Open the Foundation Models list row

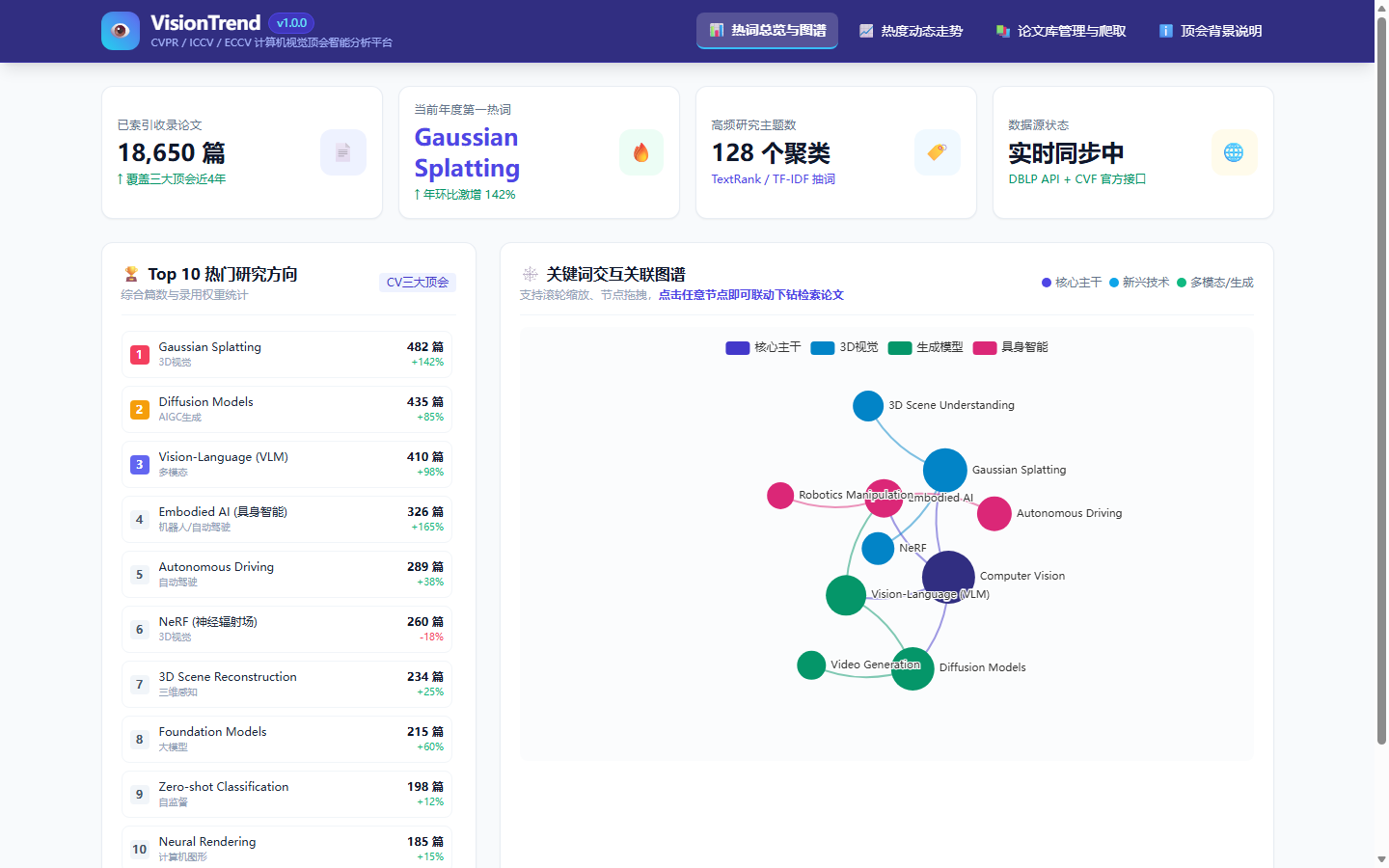pos(287,740)
